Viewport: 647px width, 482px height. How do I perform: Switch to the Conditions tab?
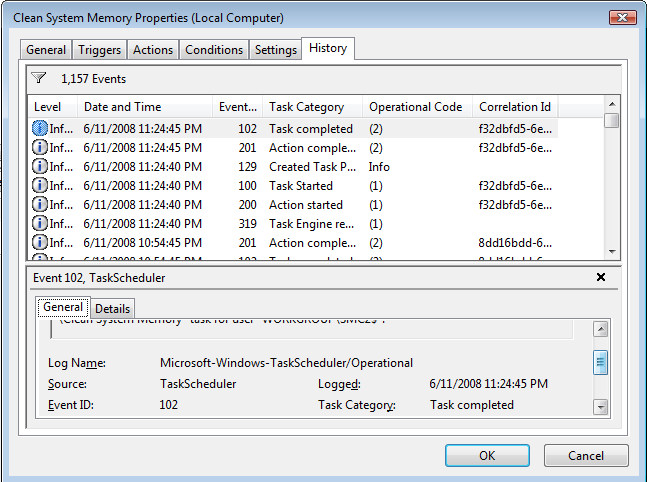point(214,50)
